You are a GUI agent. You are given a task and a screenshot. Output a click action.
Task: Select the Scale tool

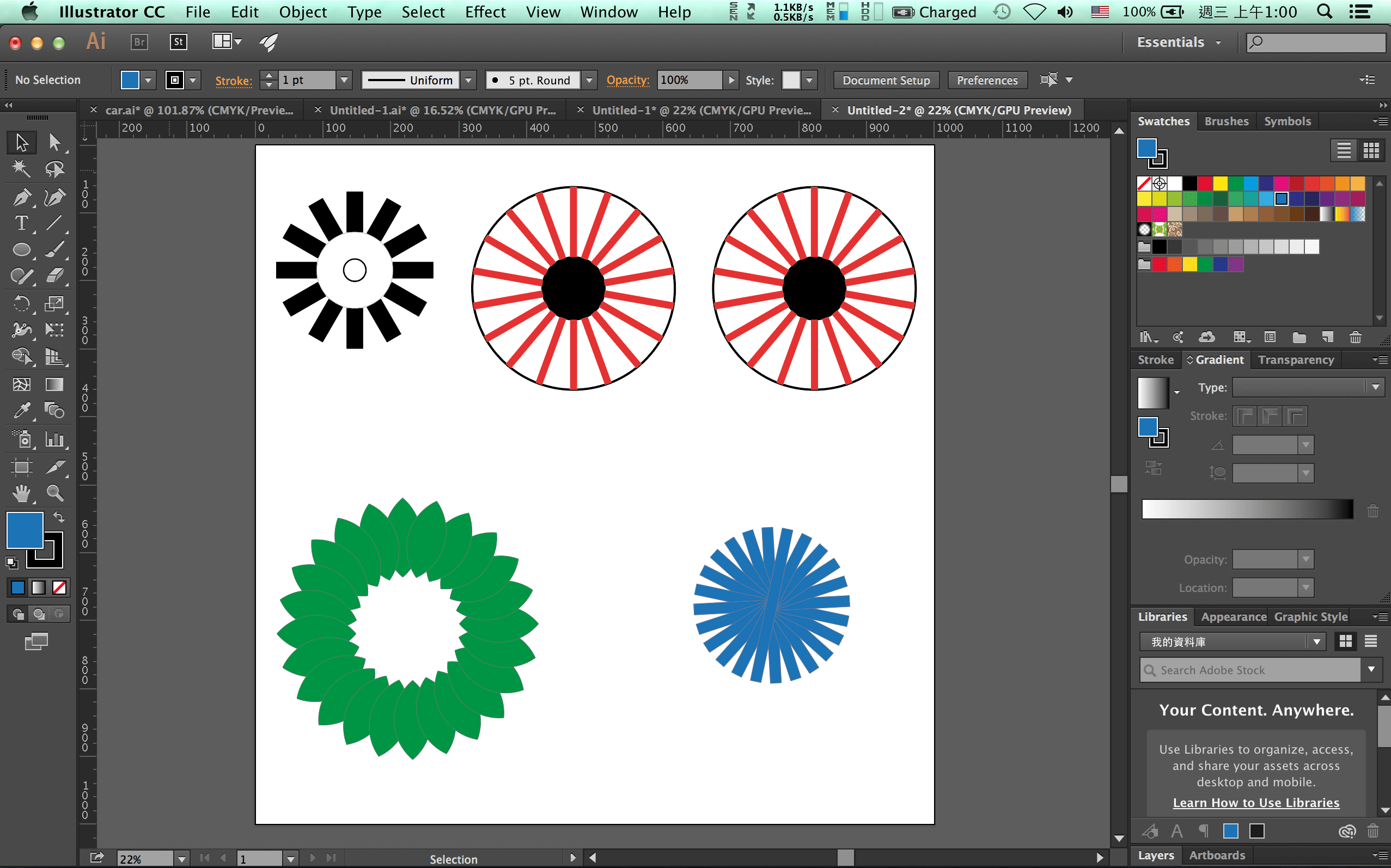coord(54,304)
